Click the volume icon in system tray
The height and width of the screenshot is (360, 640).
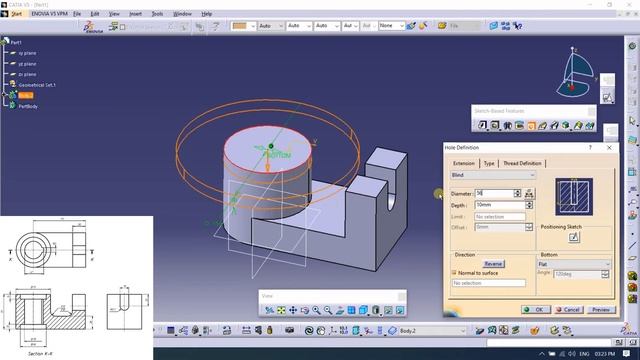[572, 354]
